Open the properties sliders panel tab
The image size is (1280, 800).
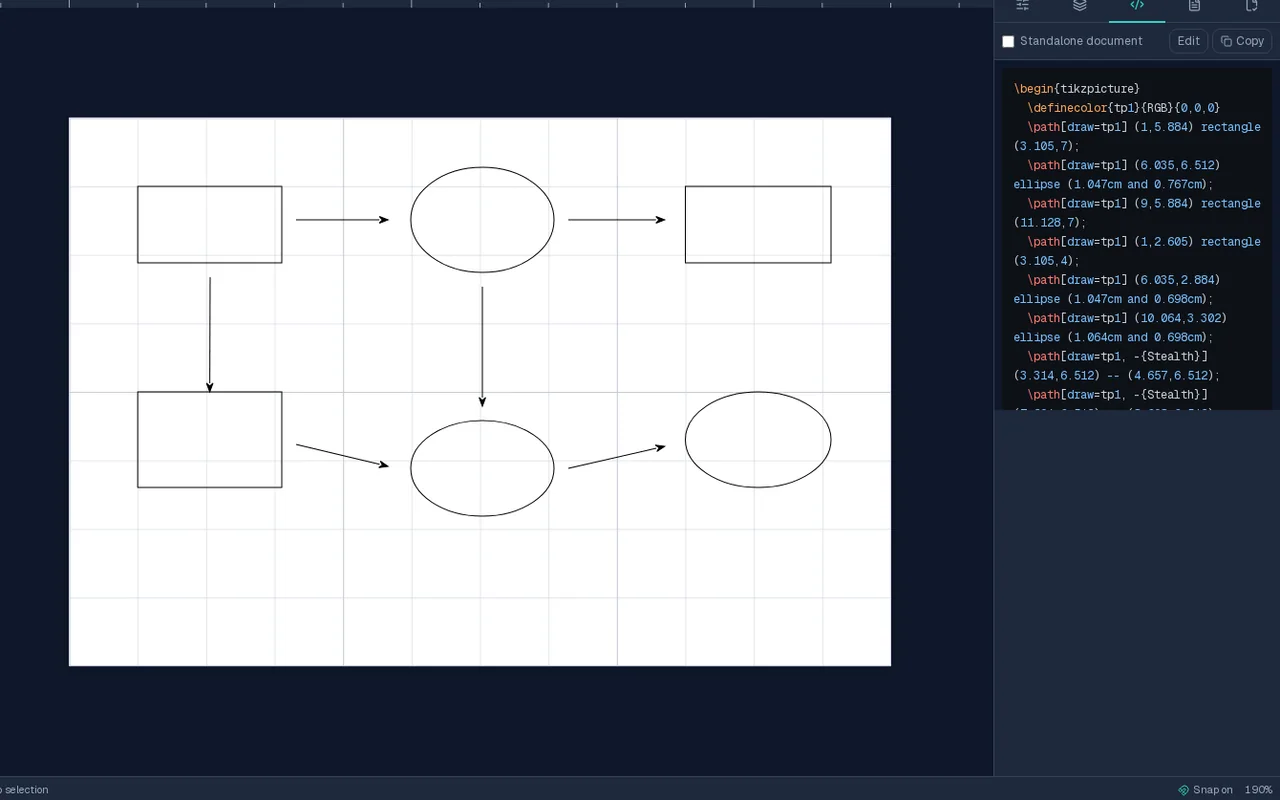tap(1023, 6)
